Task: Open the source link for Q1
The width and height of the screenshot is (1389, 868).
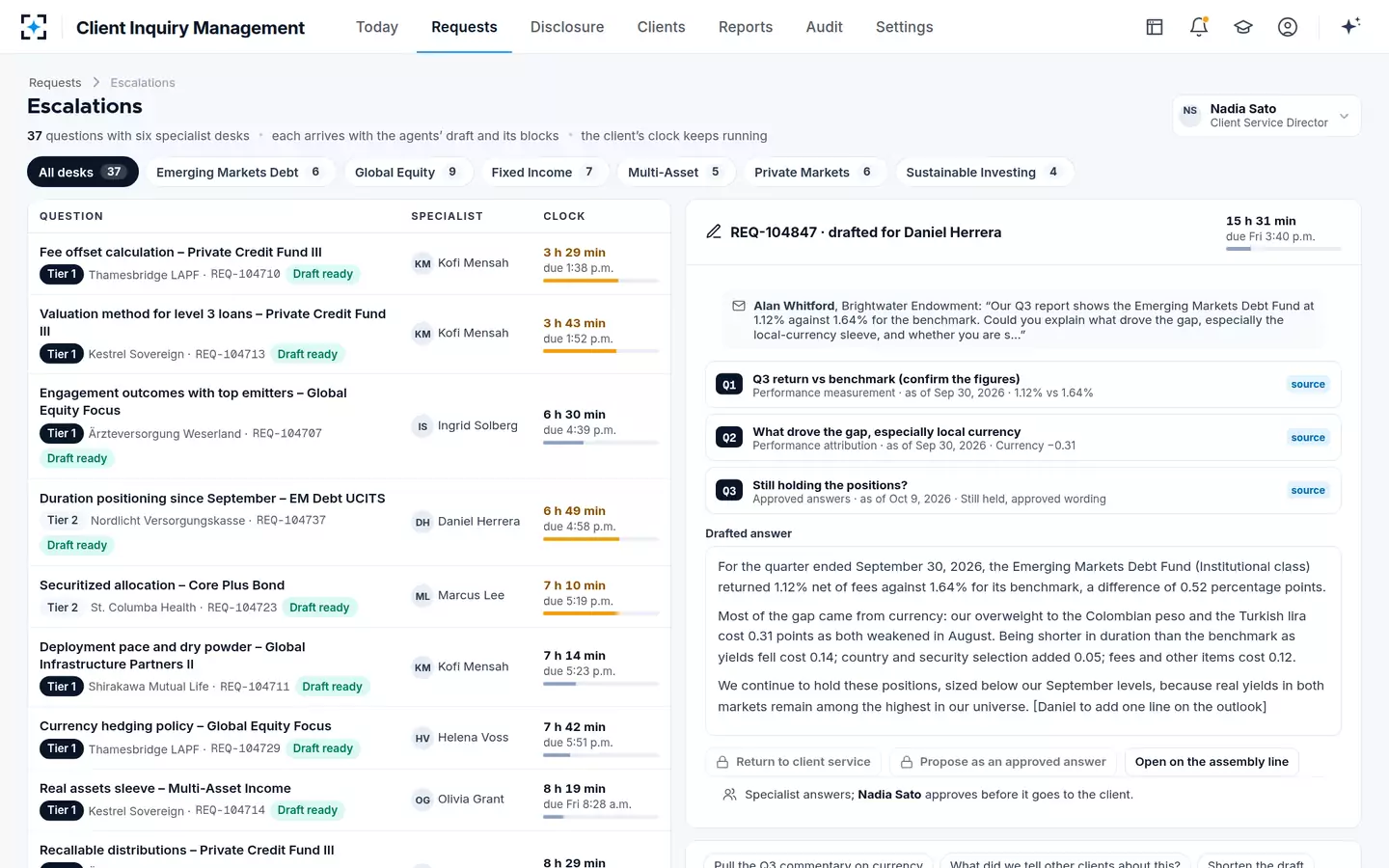Action: point(1308,385)
